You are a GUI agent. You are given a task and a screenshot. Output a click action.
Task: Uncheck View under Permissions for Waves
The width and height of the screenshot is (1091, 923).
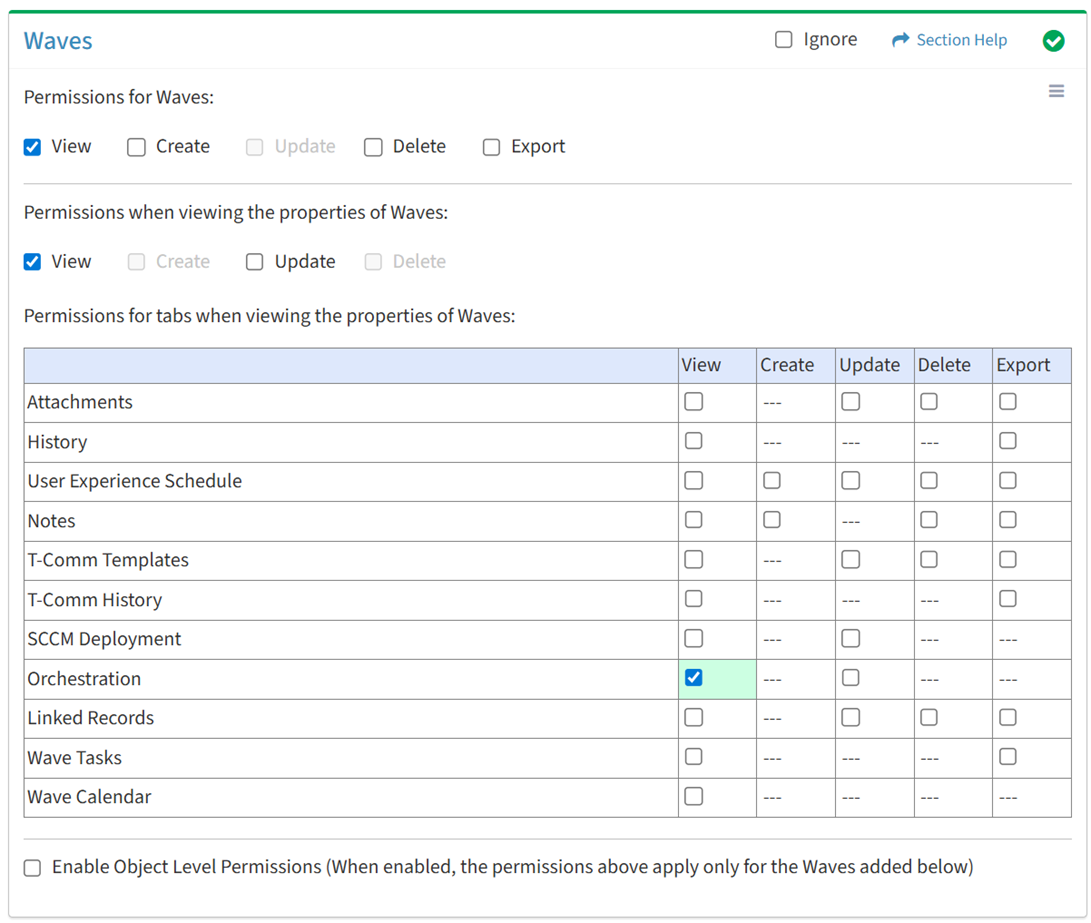tap(33, 147)
